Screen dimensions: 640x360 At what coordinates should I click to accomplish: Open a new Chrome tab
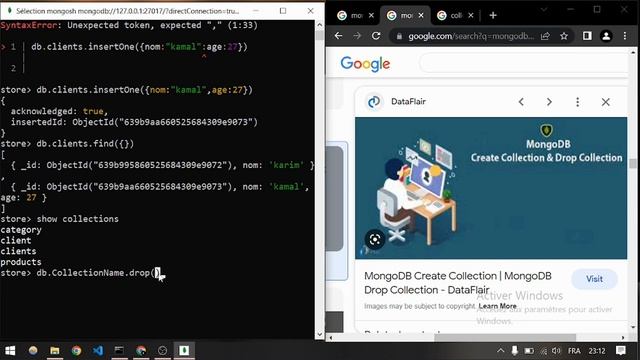[493, 16]
